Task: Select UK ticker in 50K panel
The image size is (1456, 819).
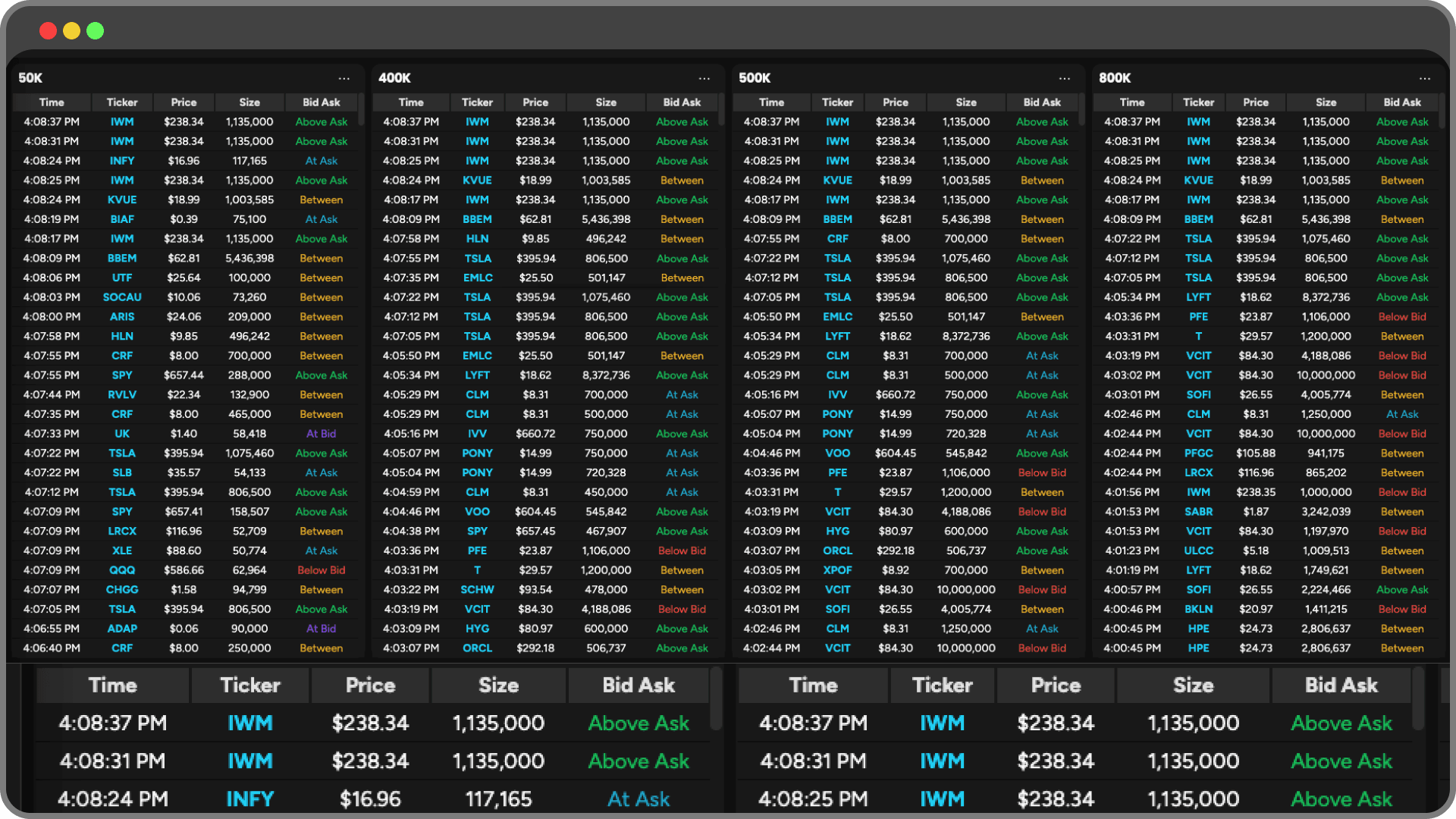Action: [x=122, y=434]
